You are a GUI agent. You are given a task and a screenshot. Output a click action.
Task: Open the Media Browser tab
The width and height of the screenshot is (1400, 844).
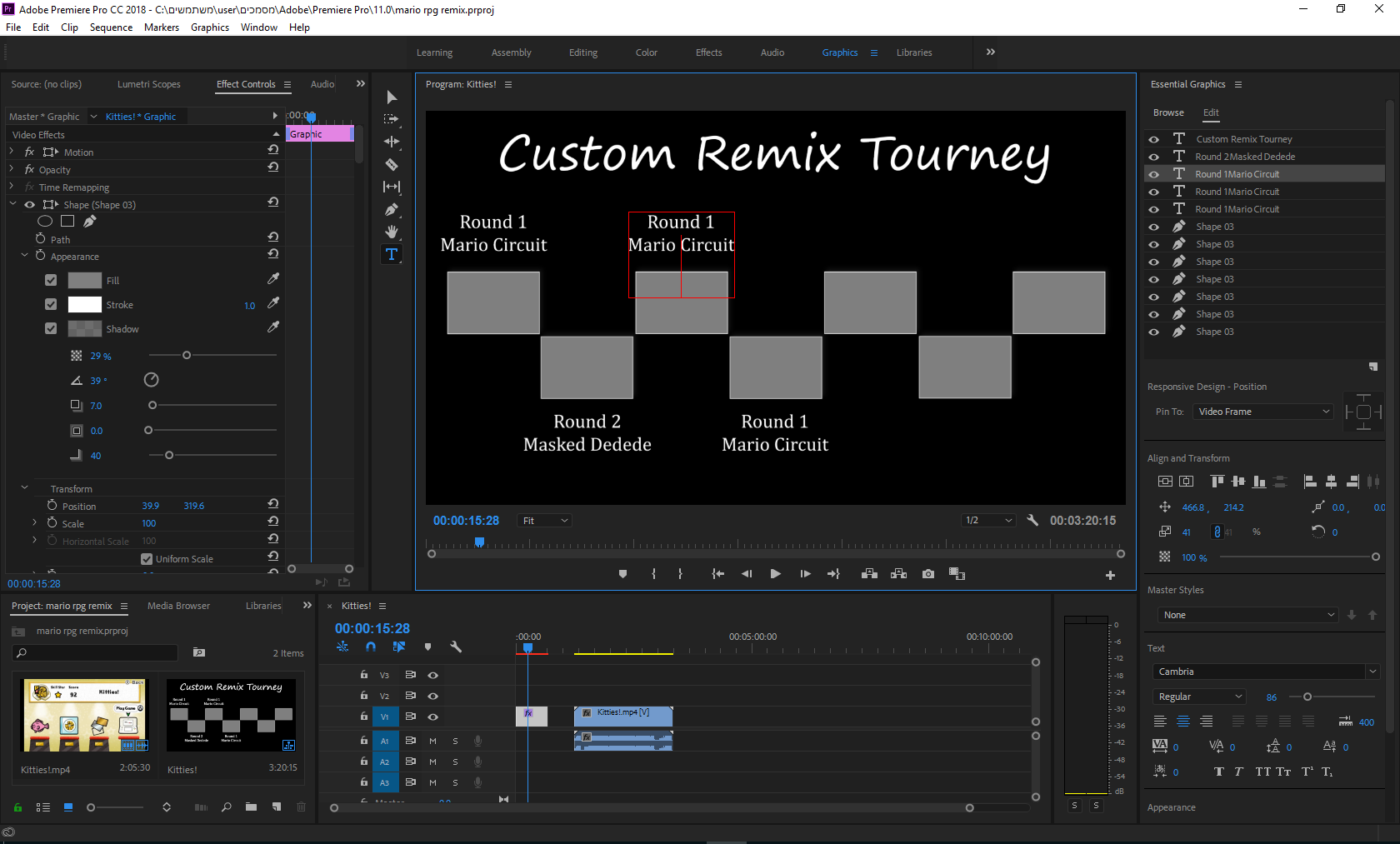[x=178, y=606]
